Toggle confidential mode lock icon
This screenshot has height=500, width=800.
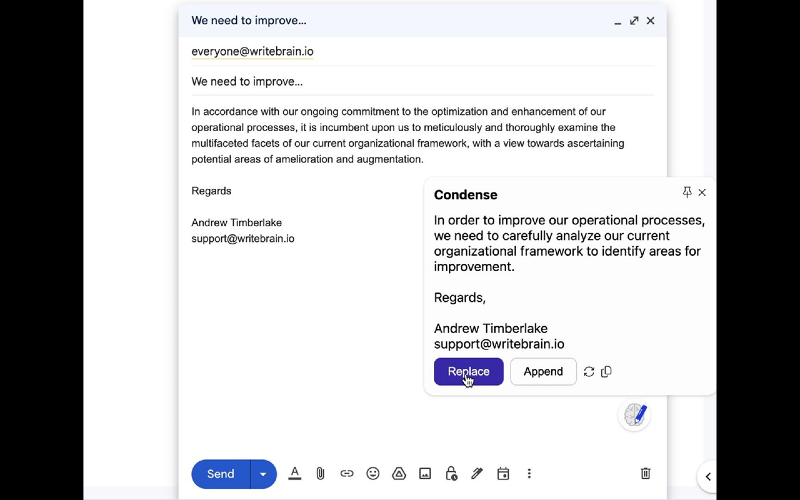pos(451,474)
